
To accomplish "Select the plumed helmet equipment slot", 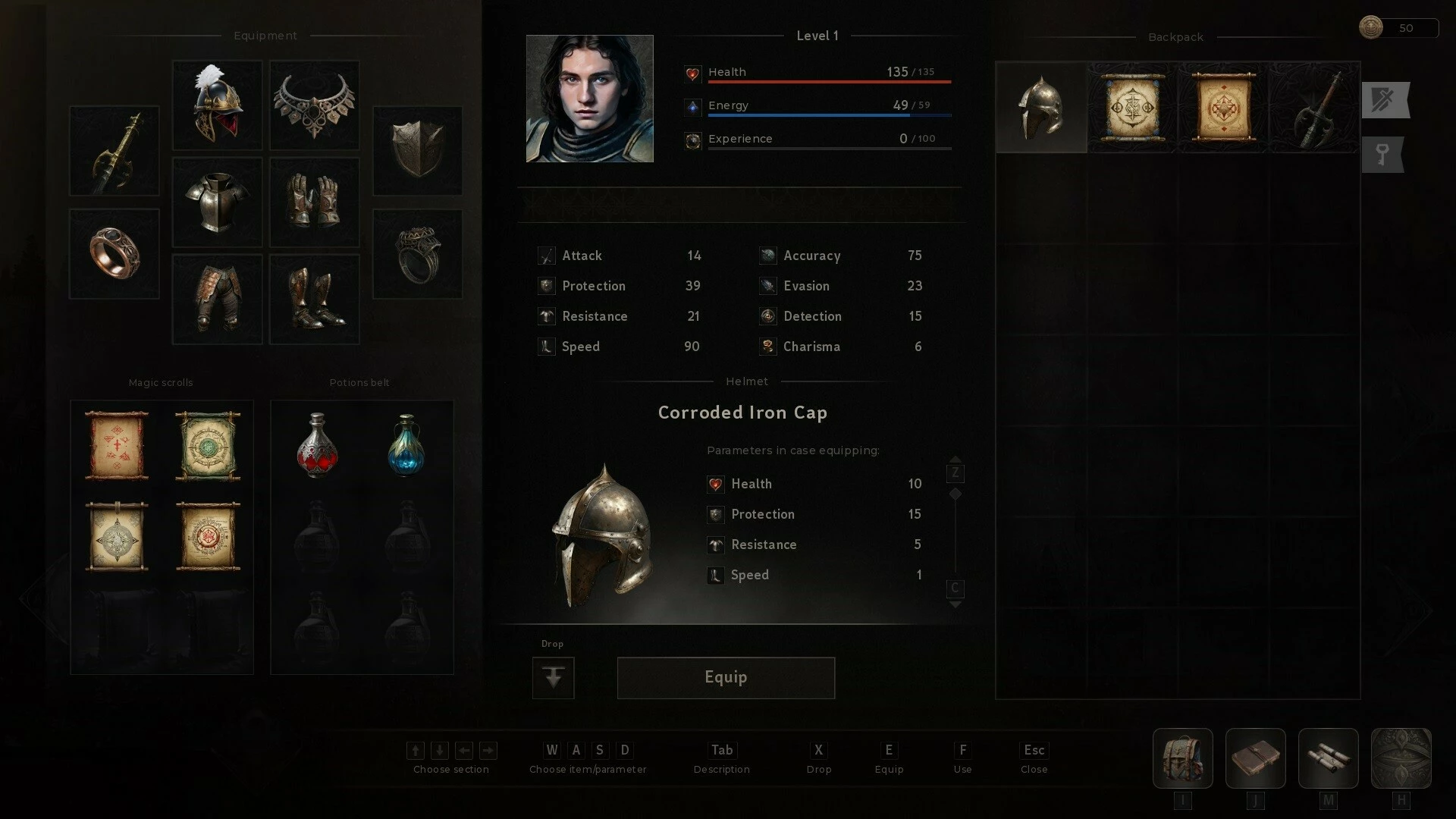I will click(x=218, y=105).
